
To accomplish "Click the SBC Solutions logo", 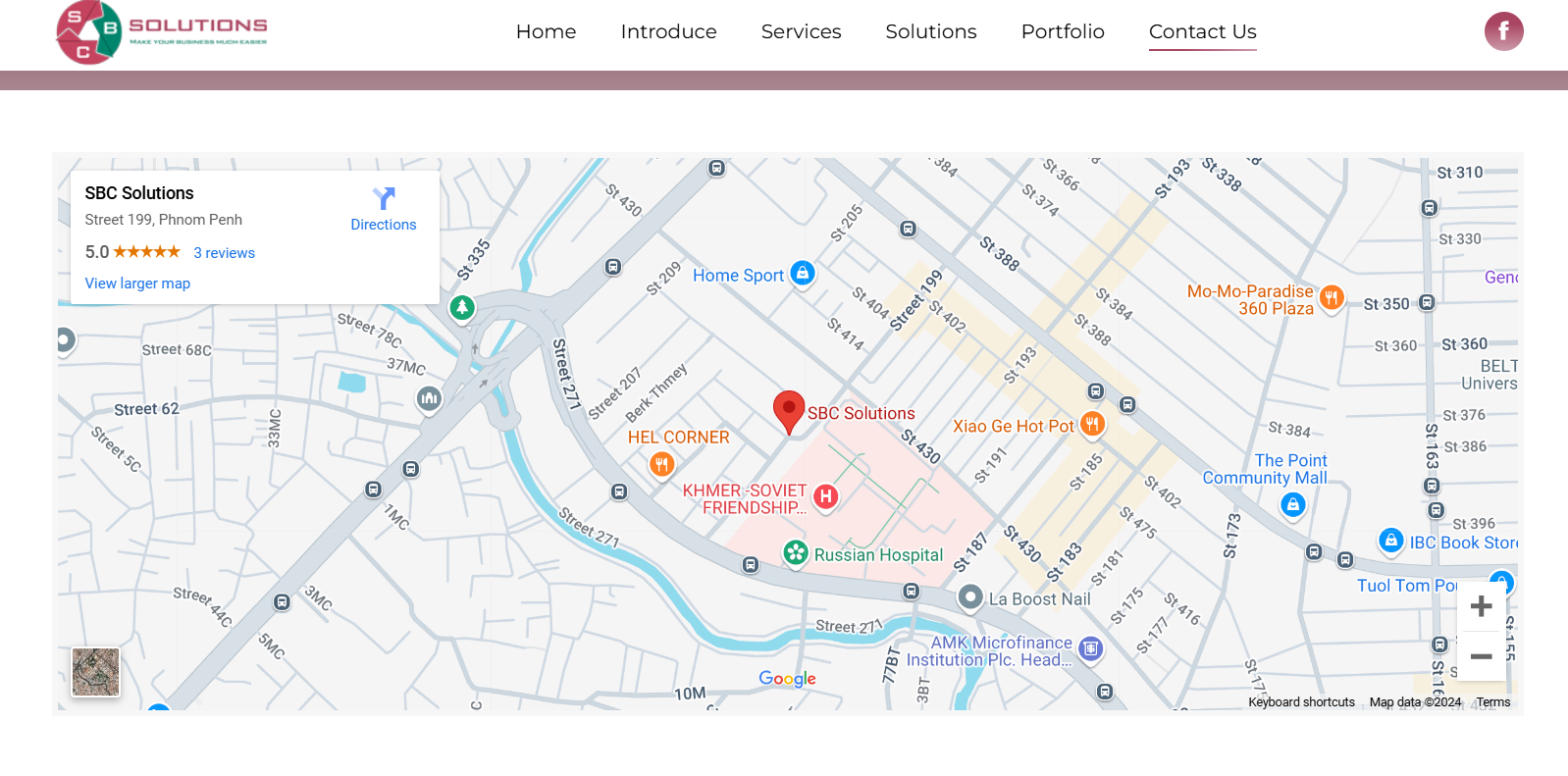I will point(162,32).
